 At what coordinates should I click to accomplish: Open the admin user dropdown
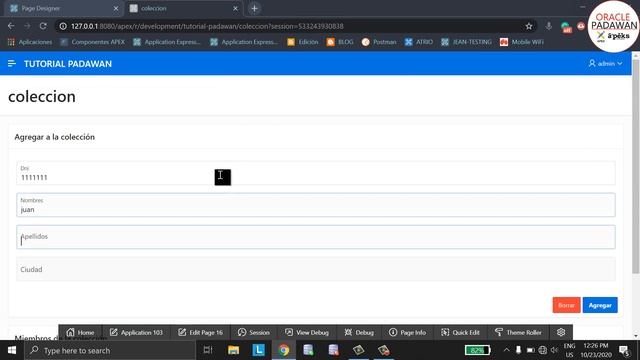[x=605, y=64]
